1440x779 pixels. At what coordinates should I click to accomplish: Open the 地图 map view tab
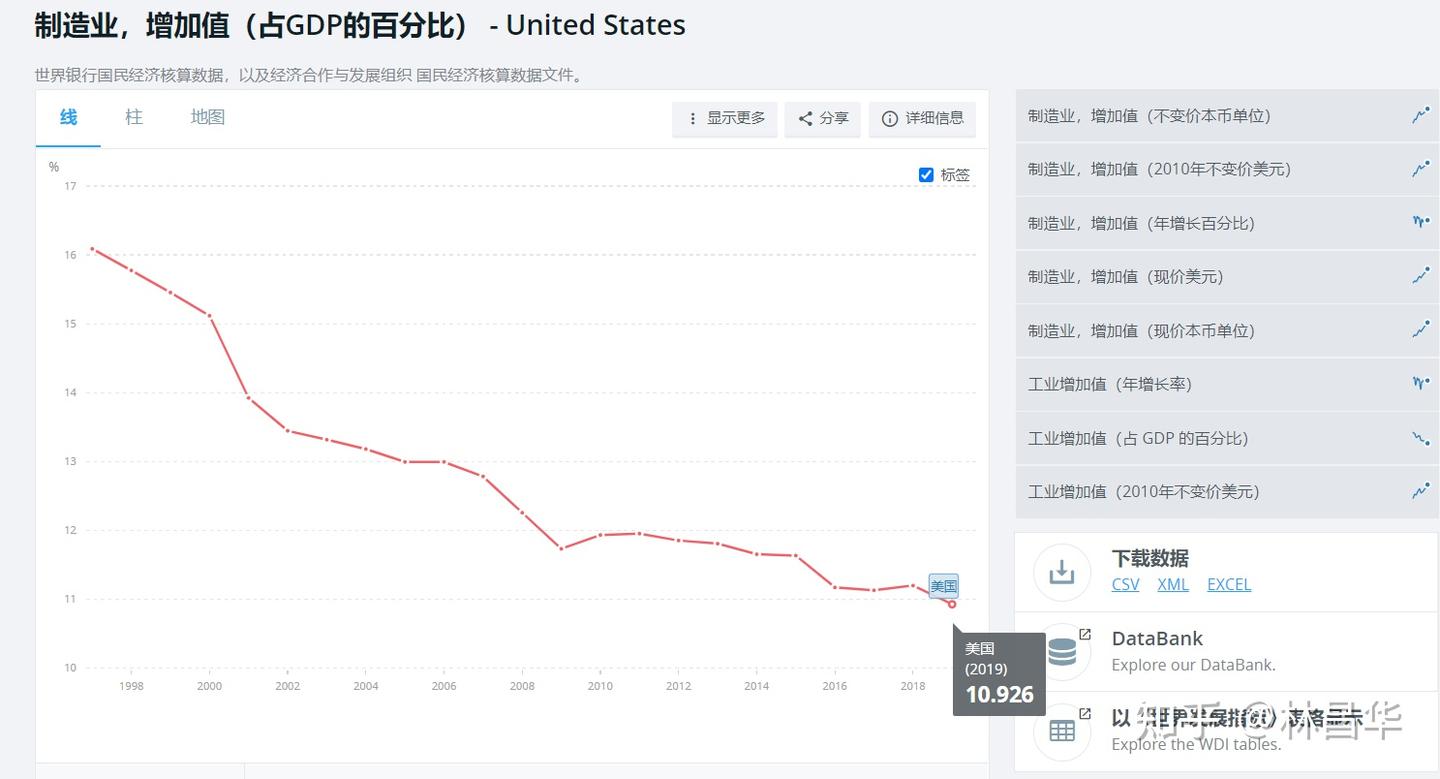pyautogui.click(x=206, y=117)
